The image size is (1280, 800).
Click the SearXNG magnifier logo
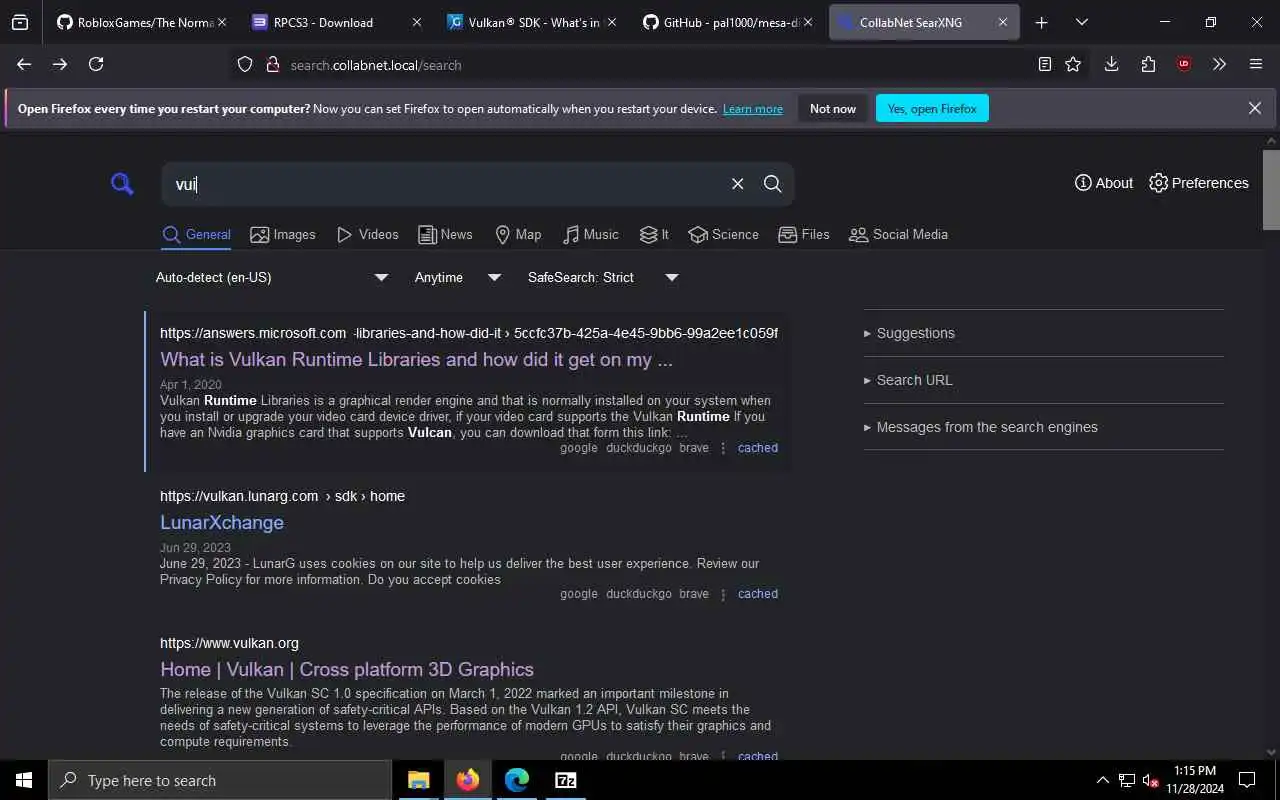pos(122,183)
